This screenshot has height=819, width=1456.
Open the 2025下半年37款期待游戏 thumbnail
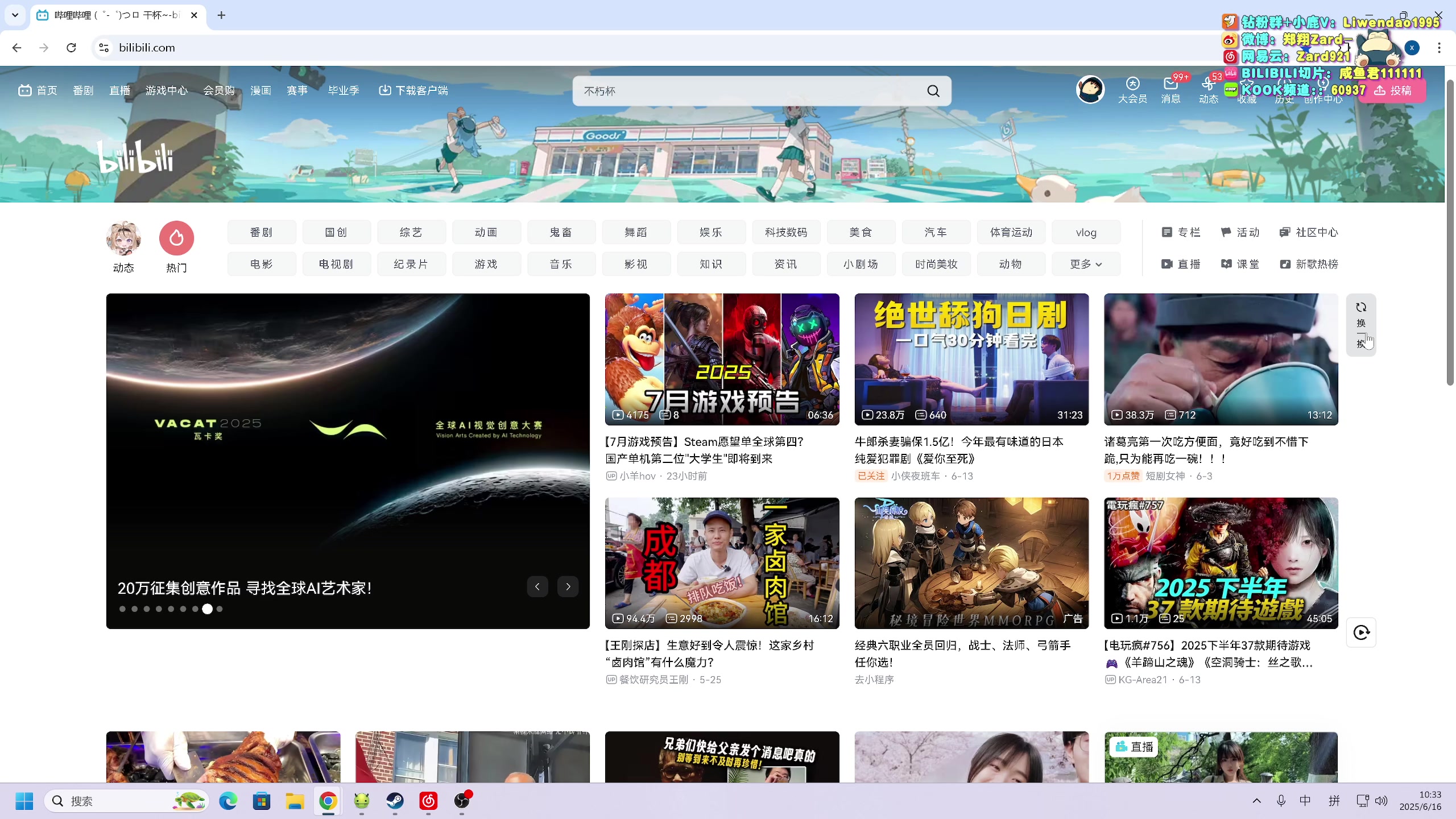pos(1221,563)
